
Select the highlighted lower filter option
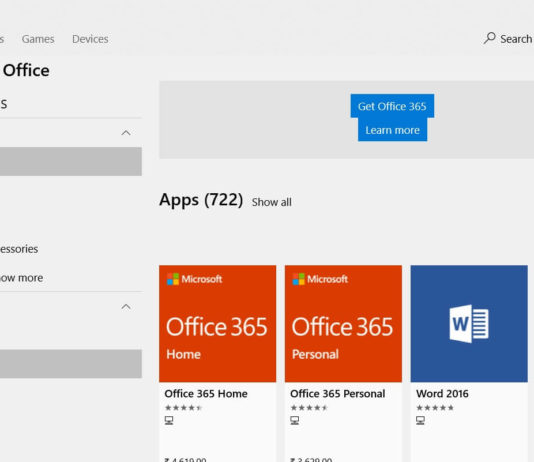pyautogui.click(x=70, y=364)
